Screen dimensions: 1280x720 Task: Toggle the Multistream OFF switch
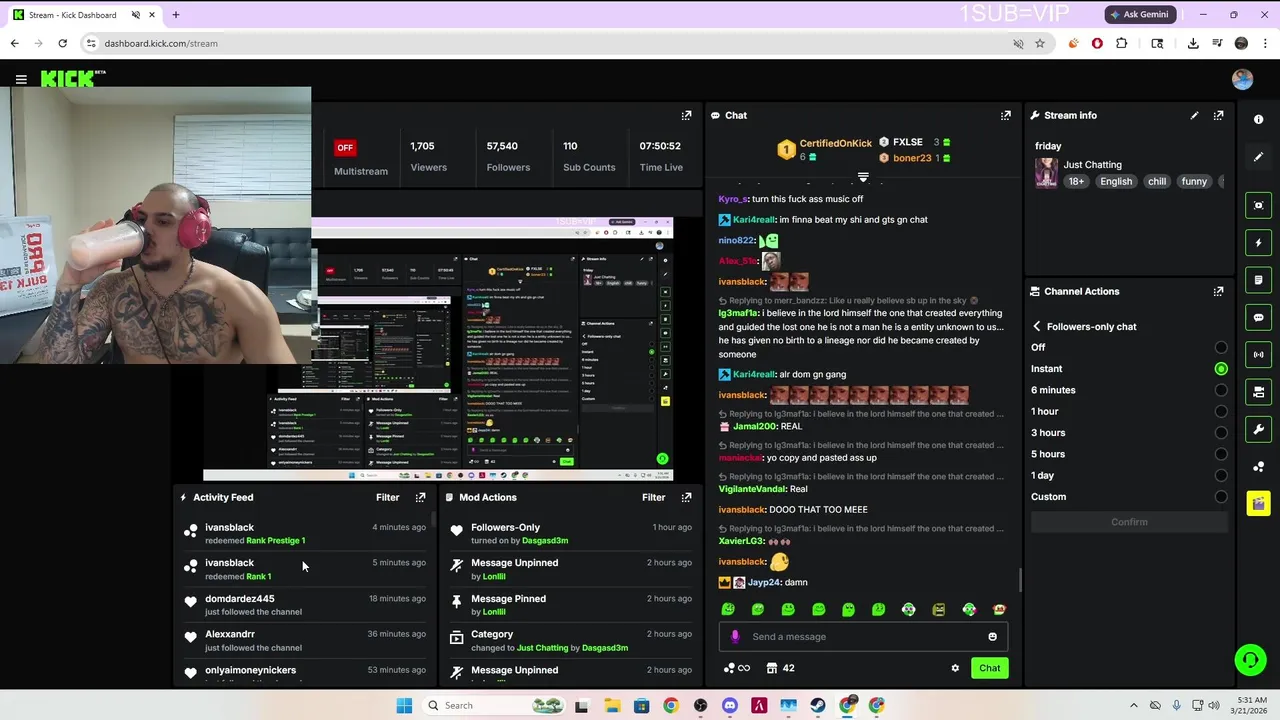click(345, 147)
